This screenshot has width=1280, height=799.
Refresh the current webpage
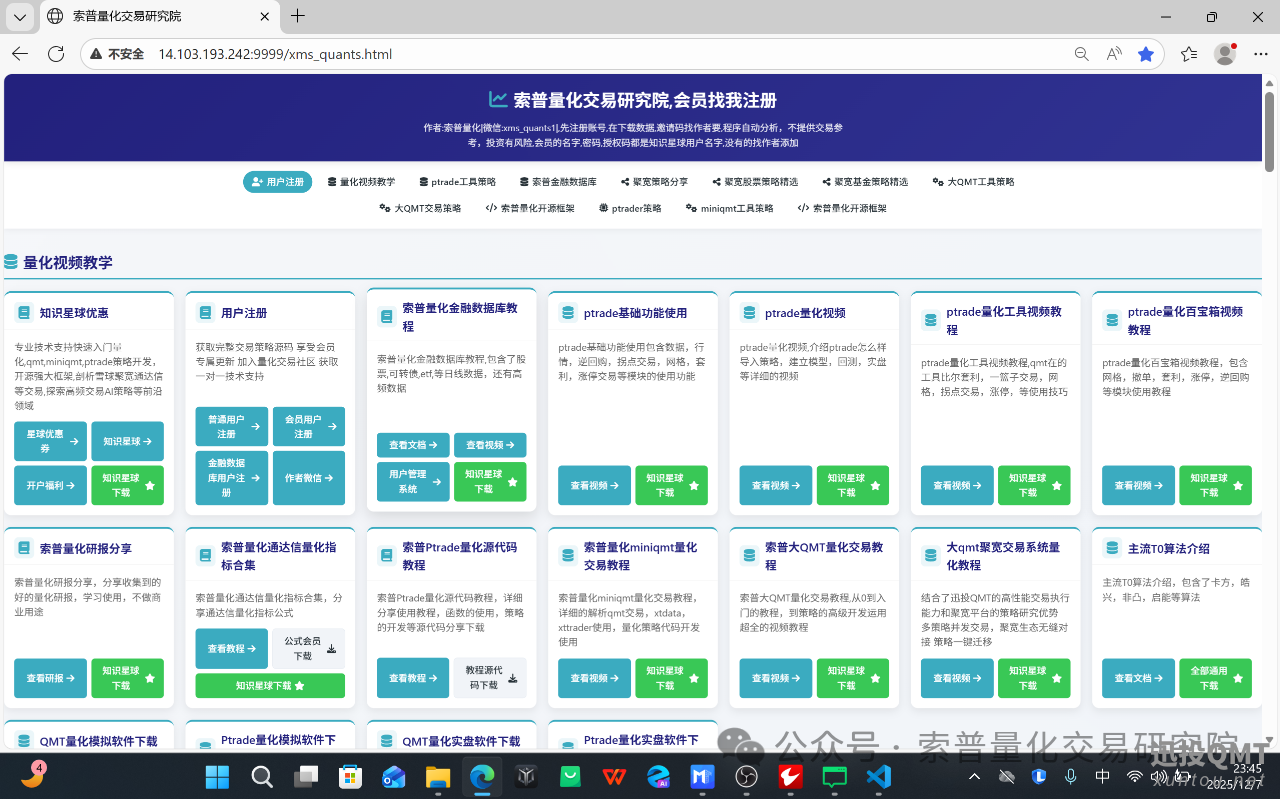56,54
